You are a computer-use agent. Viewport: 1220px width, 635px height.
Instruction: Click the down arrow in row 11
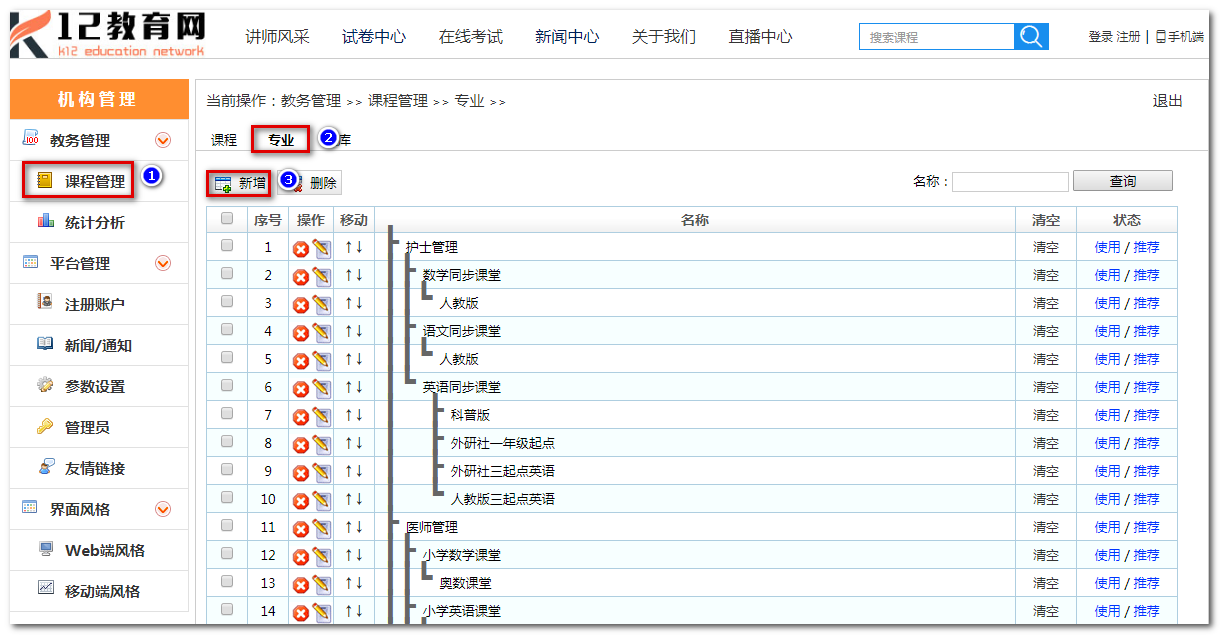359,527
